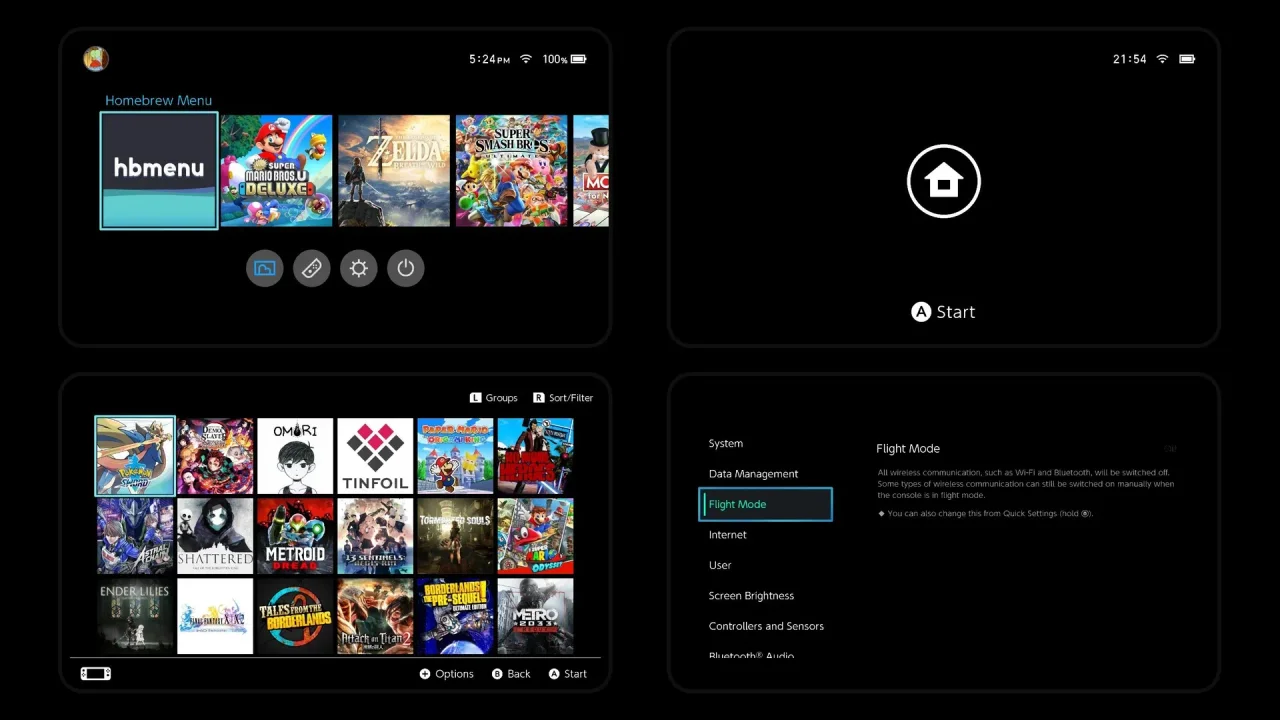Click the 21:54 clock text
This screenshot has width=1280, height=720.
point(1130,59)
